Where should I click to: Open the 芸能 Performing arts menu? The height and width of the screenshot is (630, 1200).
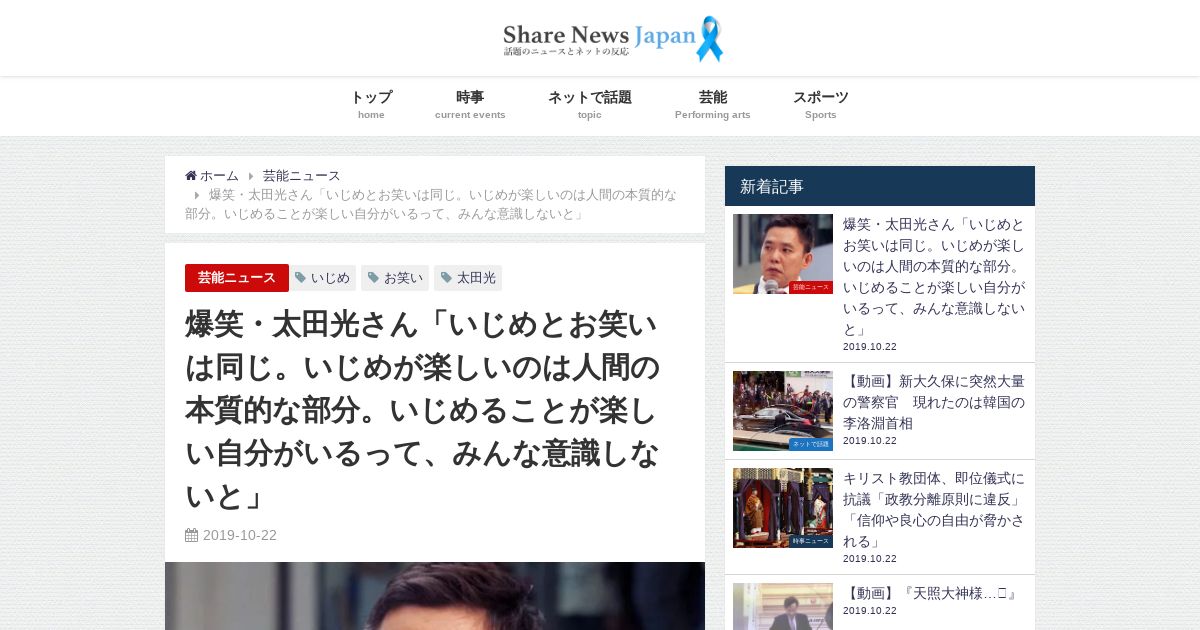tap(713, 105)
